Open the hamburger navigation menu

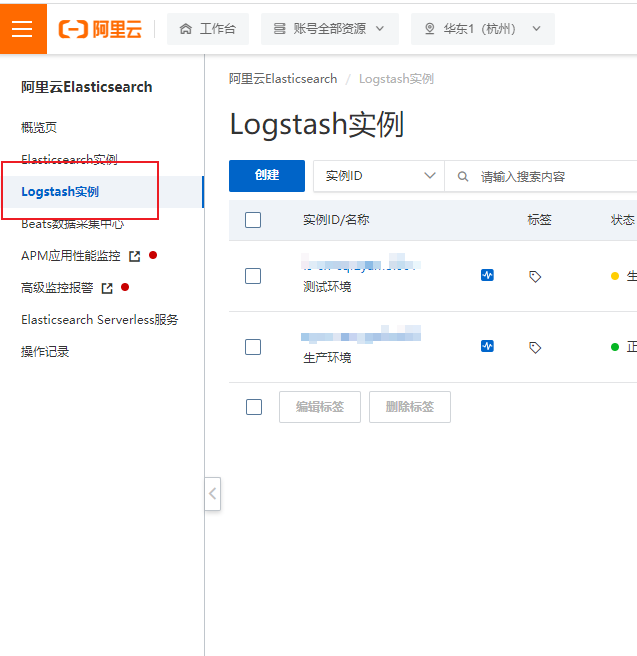22,29
